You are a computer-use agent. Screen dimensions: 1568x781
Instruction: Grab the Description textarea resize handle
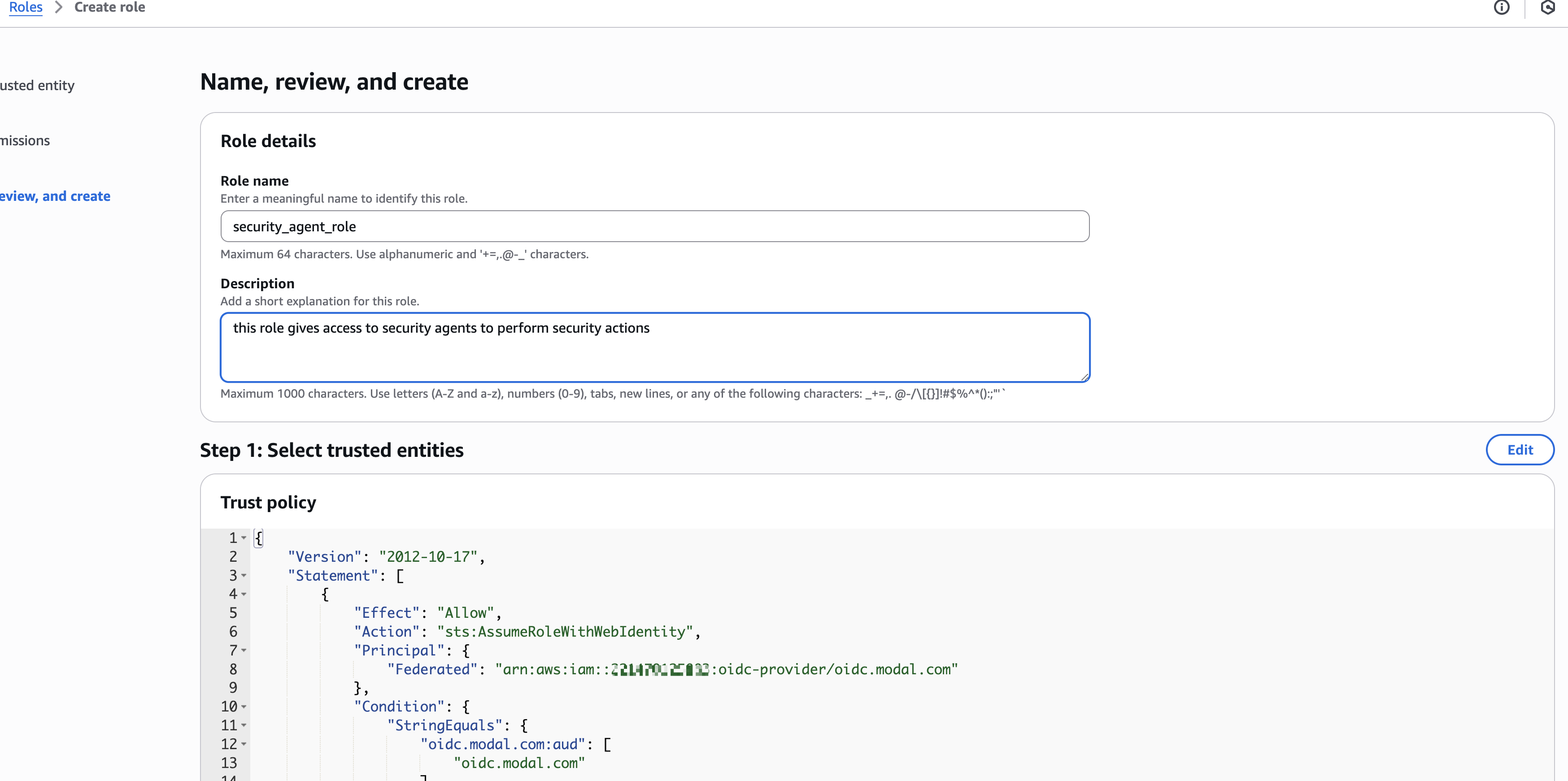[x=1085, y=377]
